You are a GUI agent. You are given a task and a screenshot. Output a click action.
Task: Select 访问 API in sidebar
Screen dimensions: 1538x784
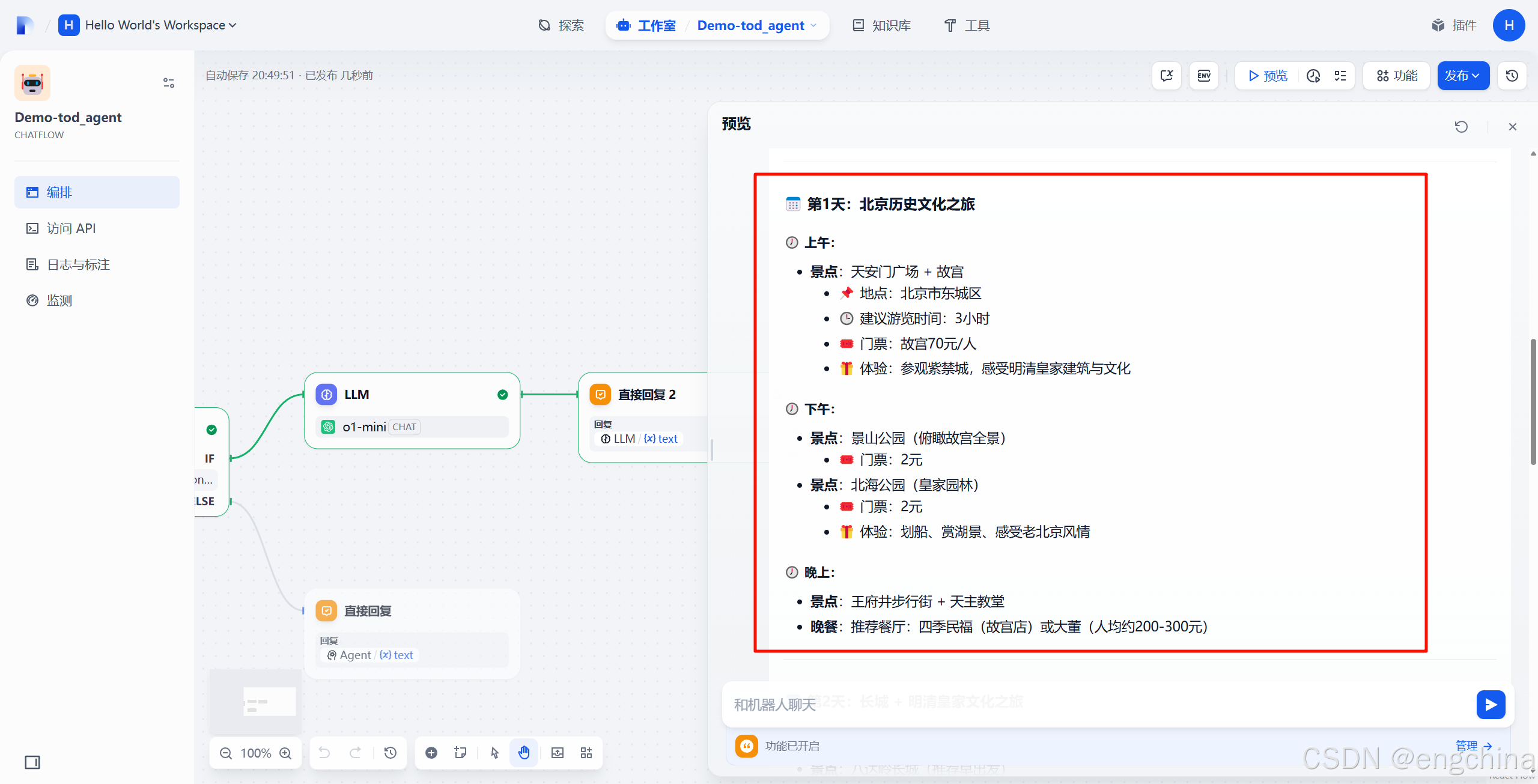pyautogui.click(x=71, y=228)
